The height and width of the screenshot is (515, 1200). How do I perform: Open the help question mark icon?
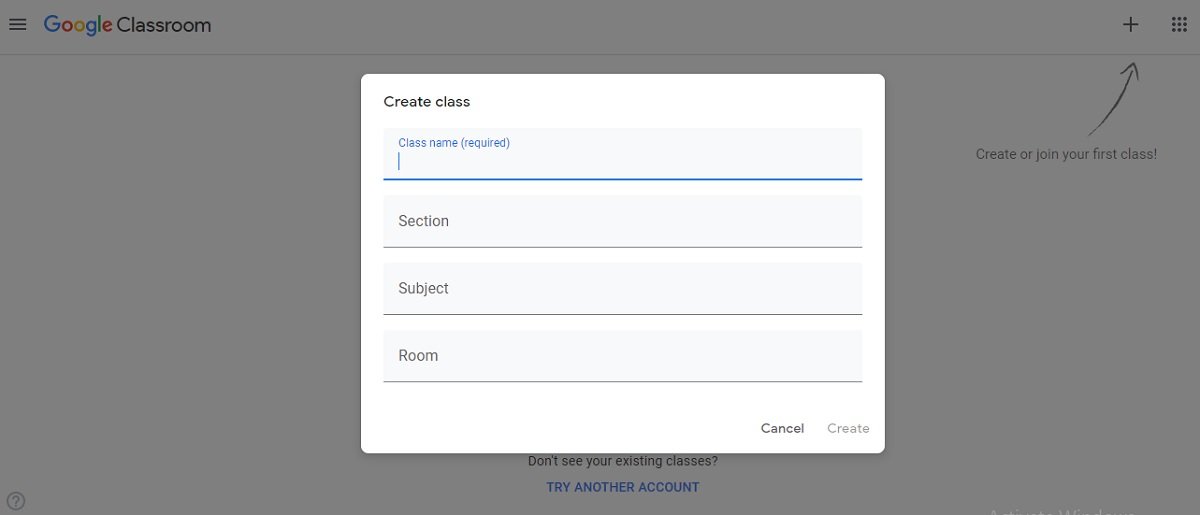[x=16, y=501]
